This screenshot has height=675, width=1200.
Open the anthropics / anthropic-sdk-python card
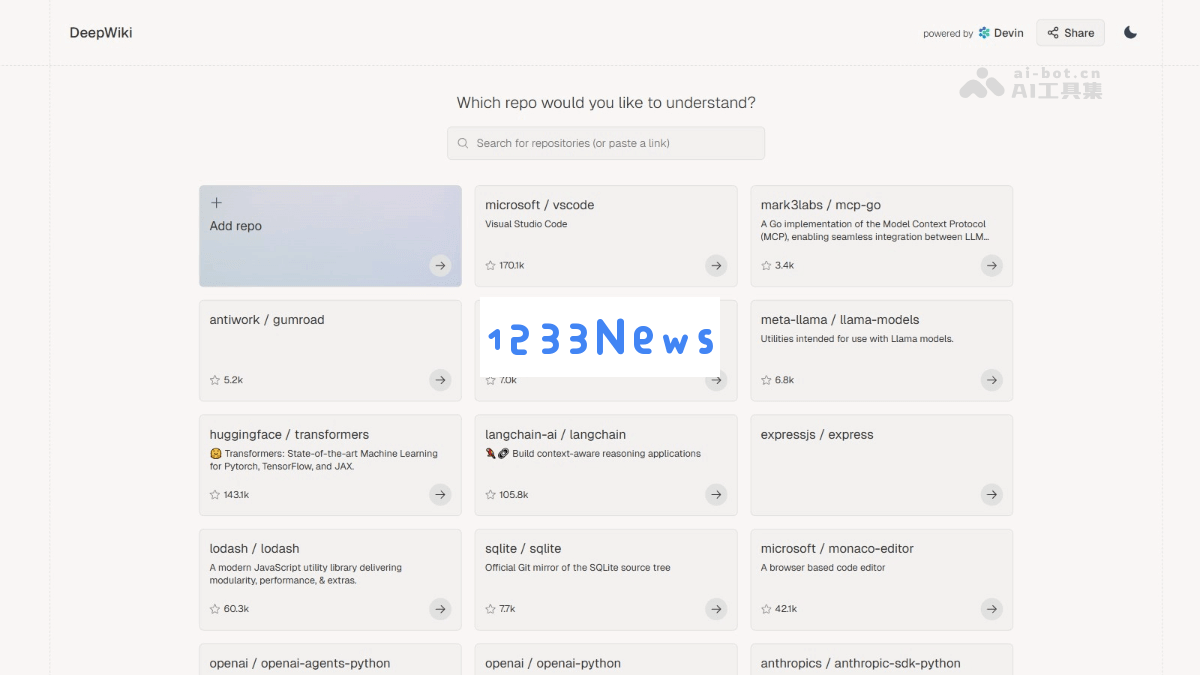882,659
